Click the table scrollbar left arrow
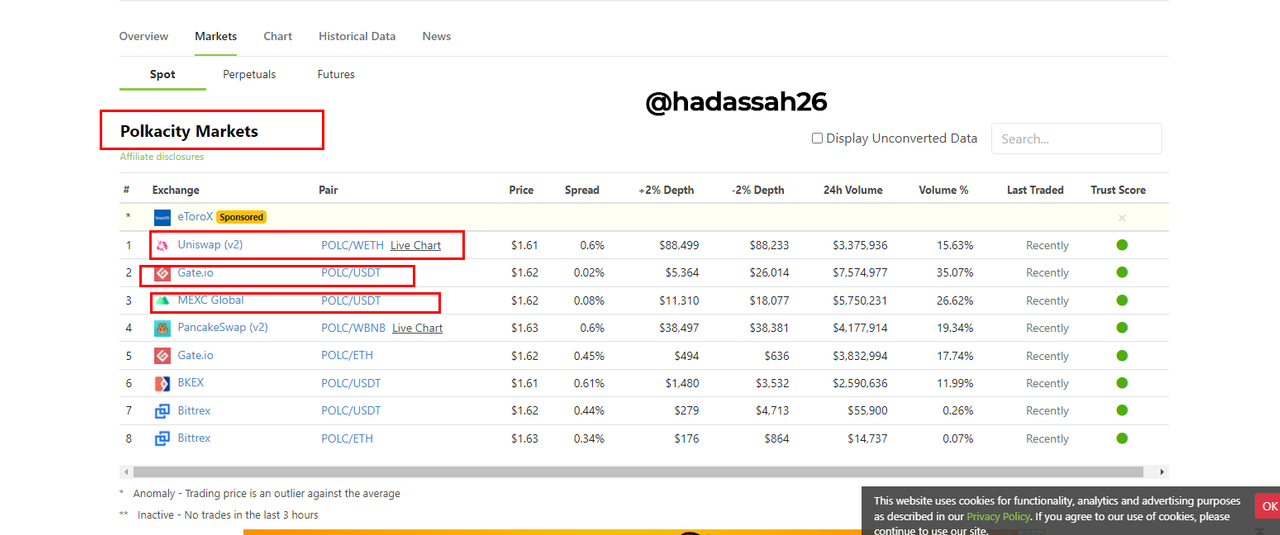1280x535 pixels. (x=125, y=471)
